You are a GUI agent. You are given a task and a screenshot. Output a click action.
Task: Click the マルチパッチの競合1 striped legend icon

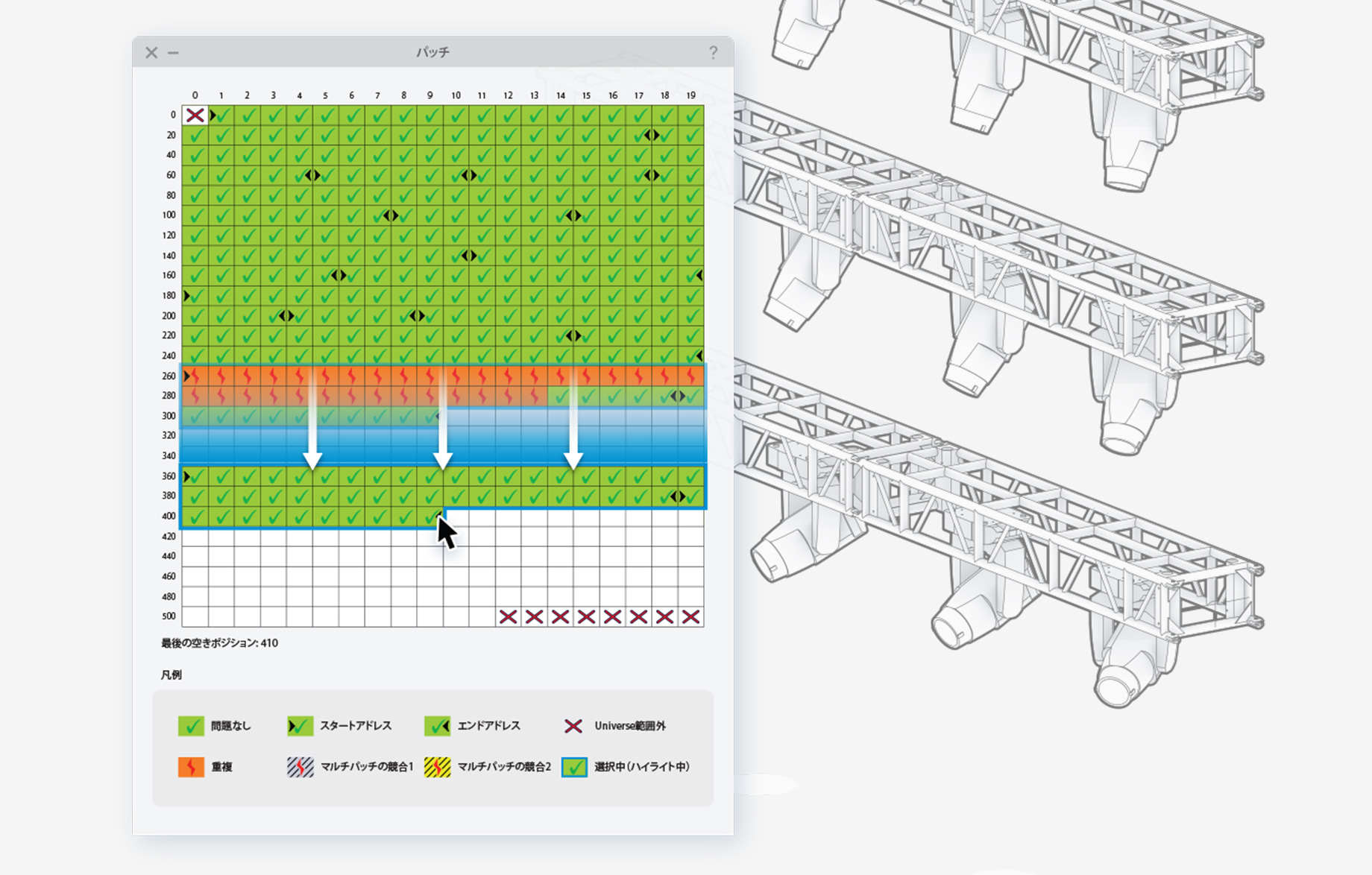(300, 767)
